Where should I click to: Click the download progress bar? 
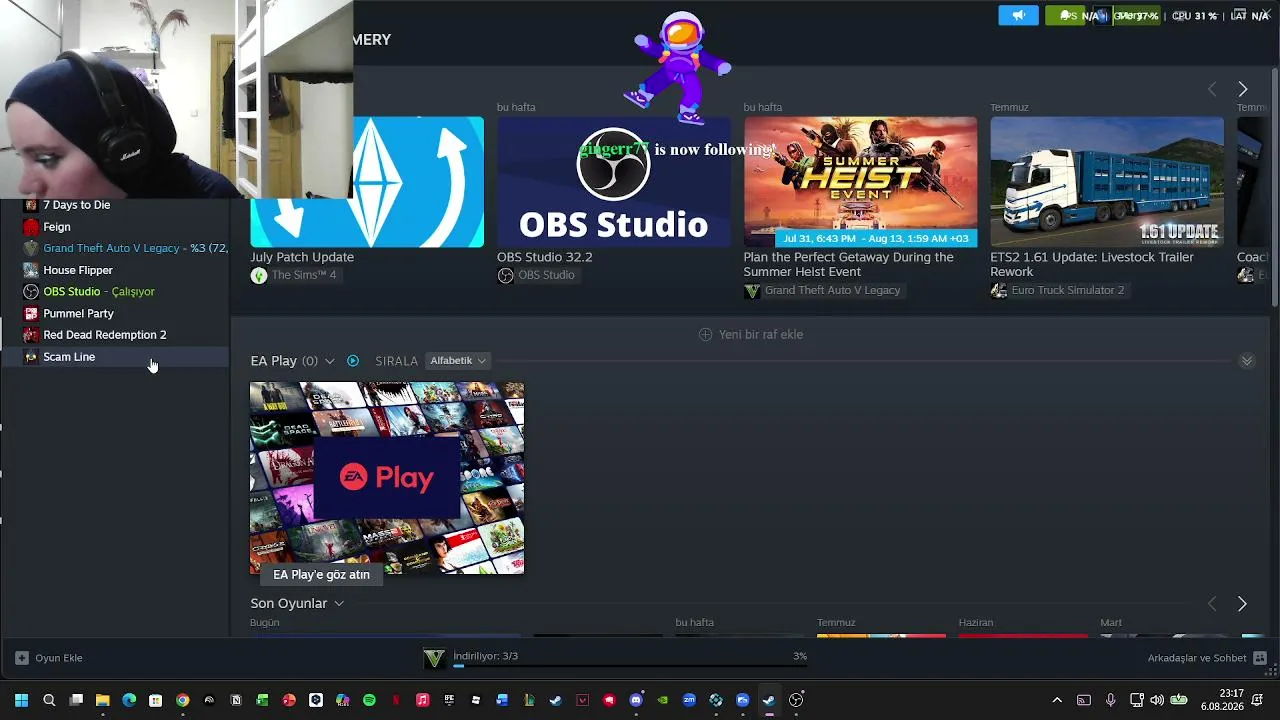630,665
